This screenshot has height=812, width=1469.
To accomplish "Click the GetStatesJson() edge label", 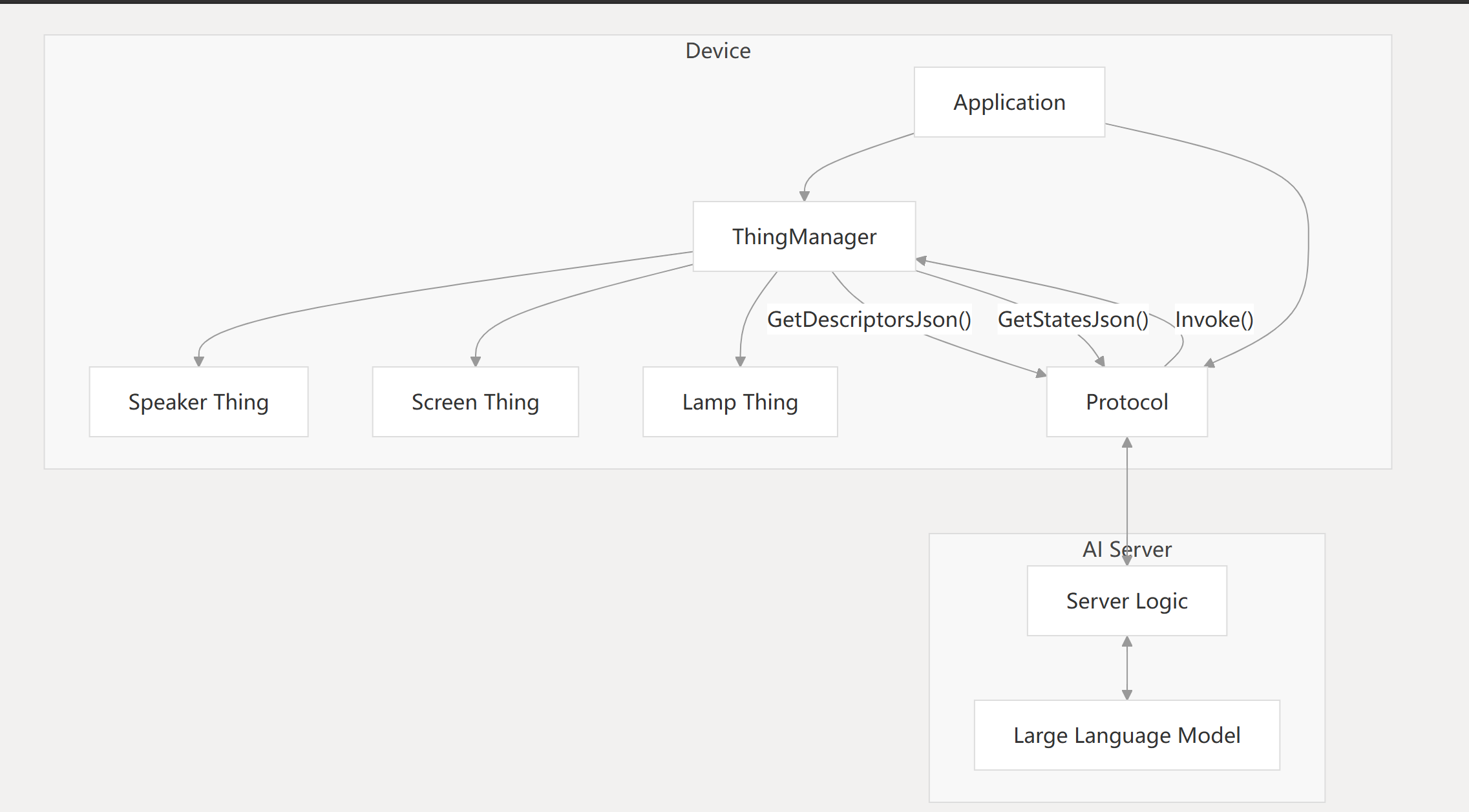I will 1073,319.
